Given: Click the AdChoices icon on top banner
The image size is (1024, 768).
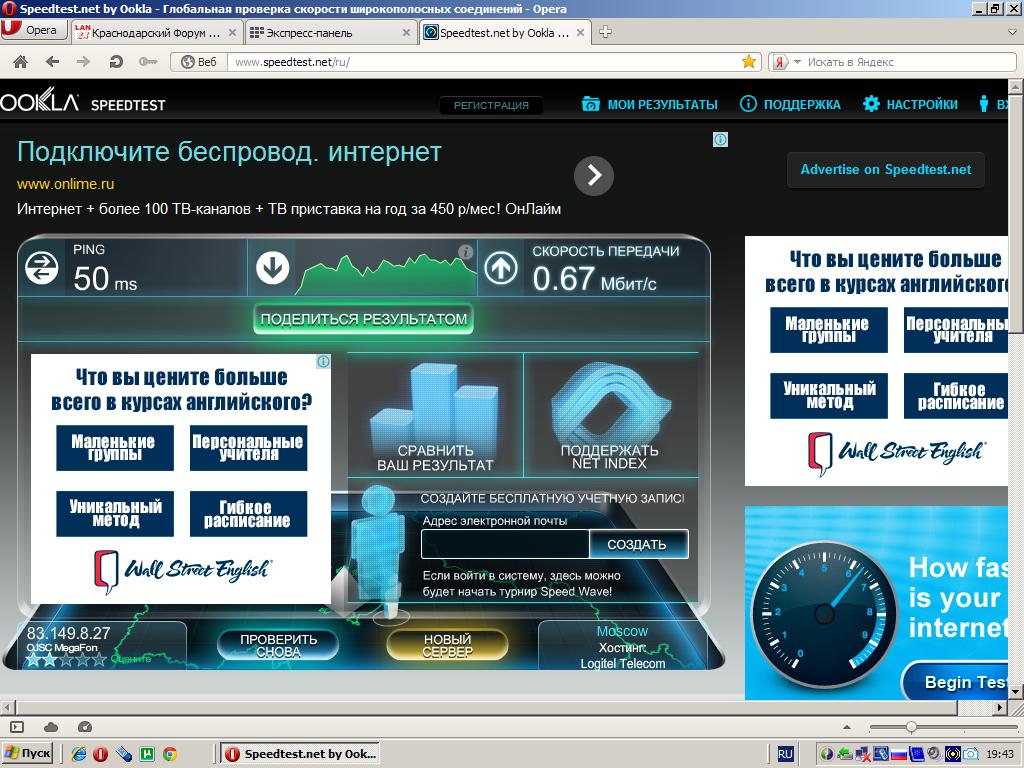Looking at the screenshot, I should pyautogui.click(x=720, y=139).
